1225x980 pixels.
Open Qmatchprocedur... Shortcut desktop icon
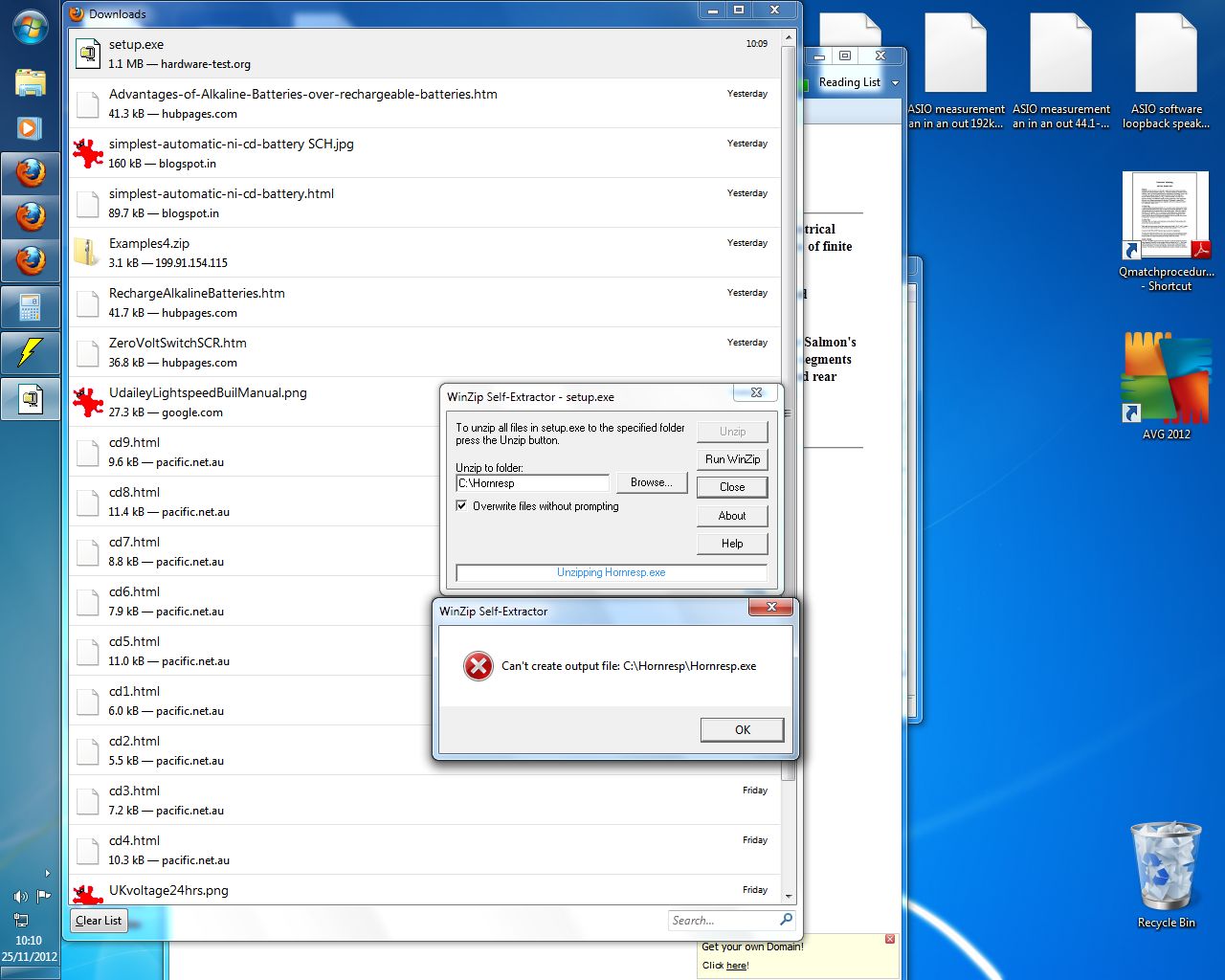click(1166, 232)
